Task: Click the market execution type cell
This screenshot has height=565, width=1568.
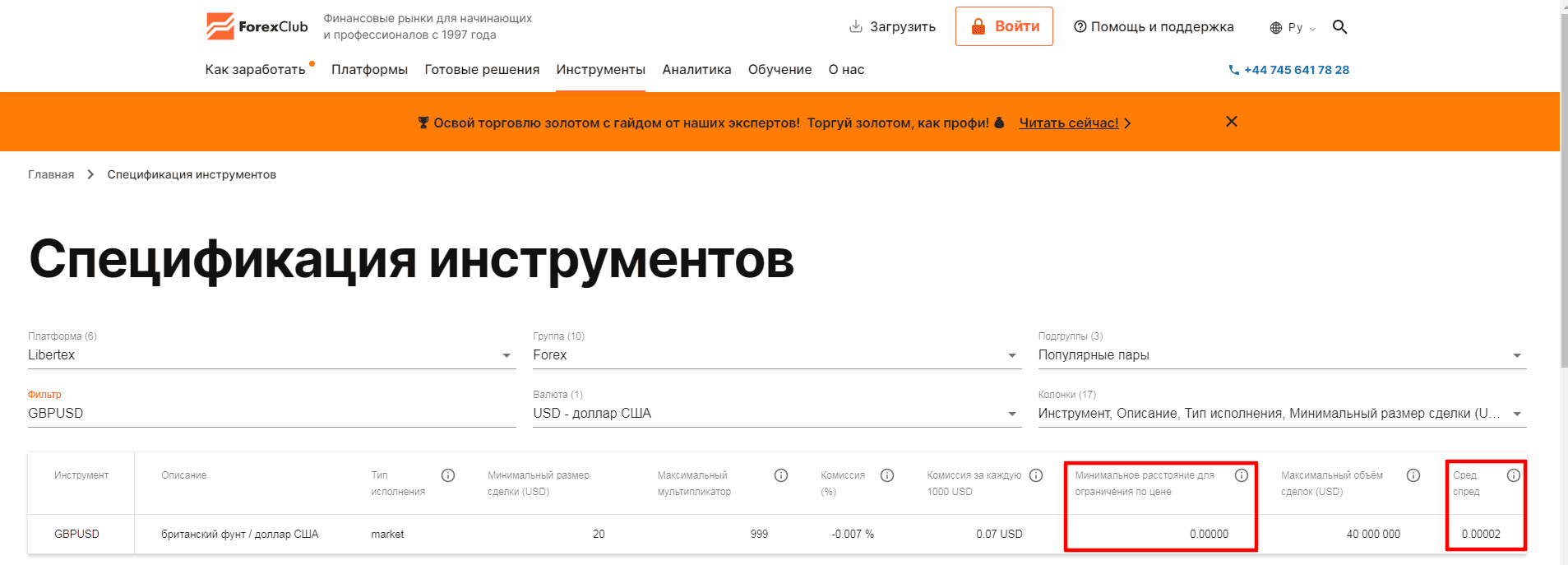Action: [x=387, y=534]
